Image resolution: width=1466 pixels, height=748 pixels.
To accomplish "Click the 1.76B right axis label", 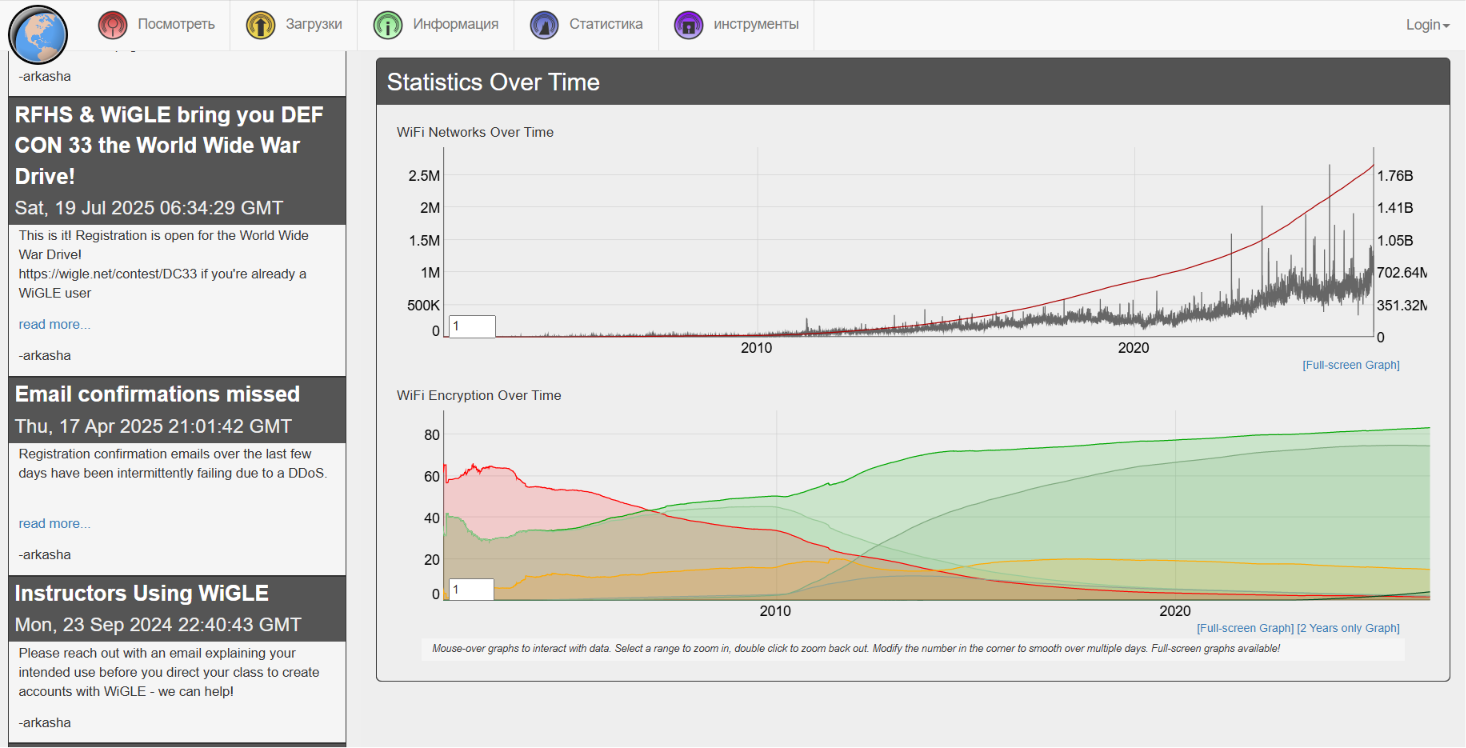I will pos(1395,176).
